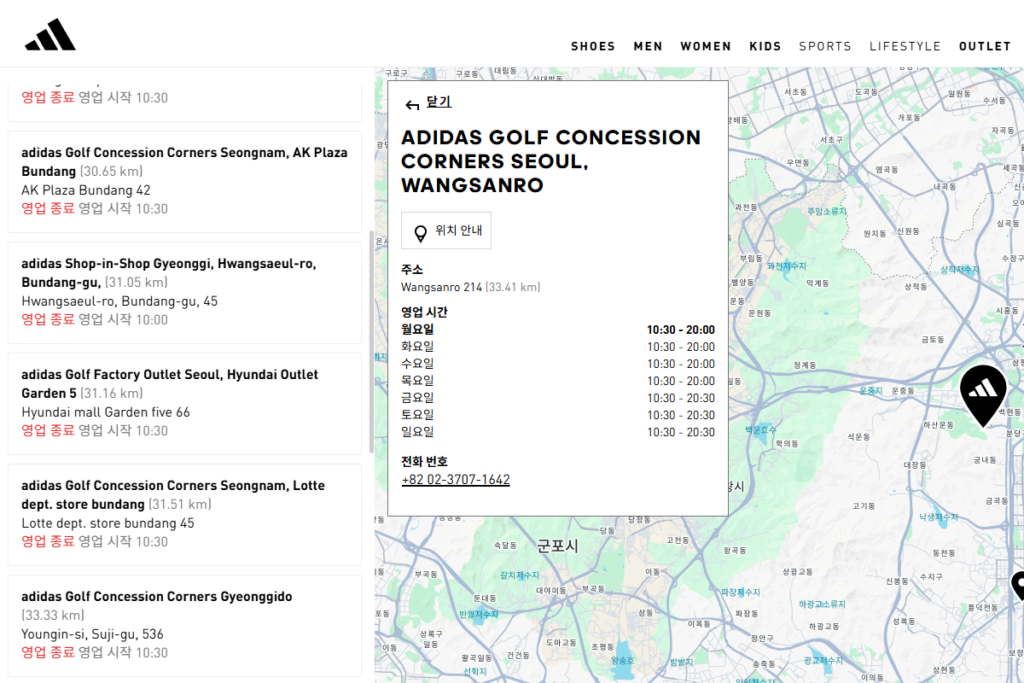This screenshot has width=1024, height=683.
Task: Choose Hyundai Outlet Garden 5 store listing
Action: (185, 403)
